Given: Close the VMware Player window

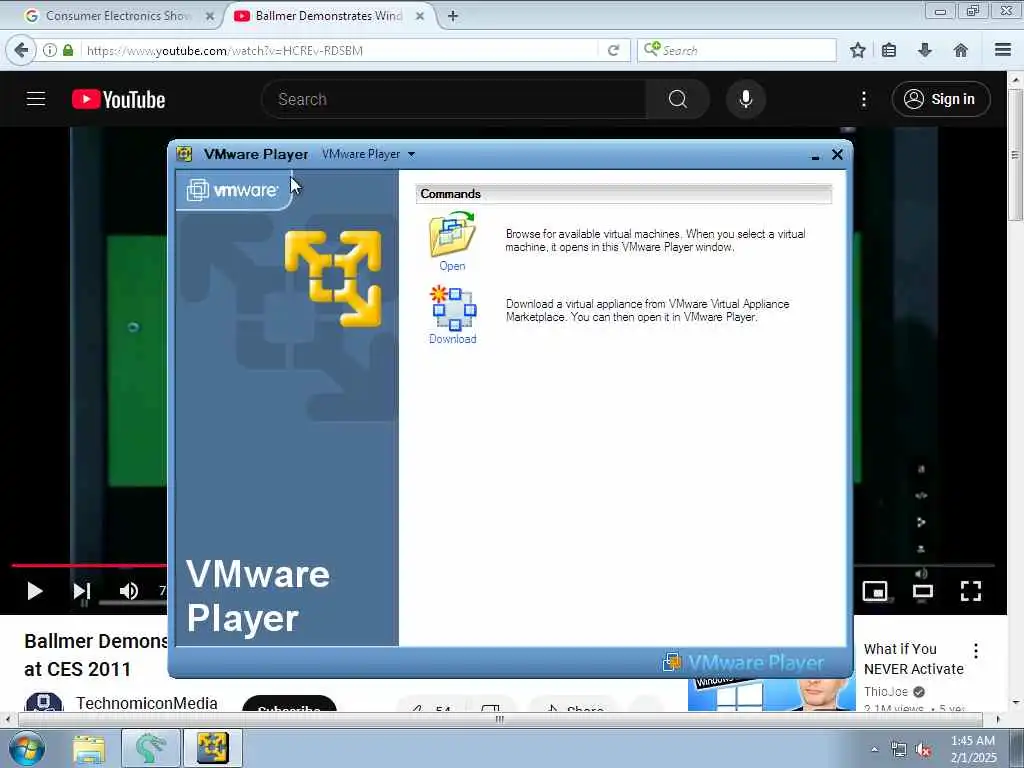Looking at the screenshot, I should pyautogui.click(x=837, y=155).
